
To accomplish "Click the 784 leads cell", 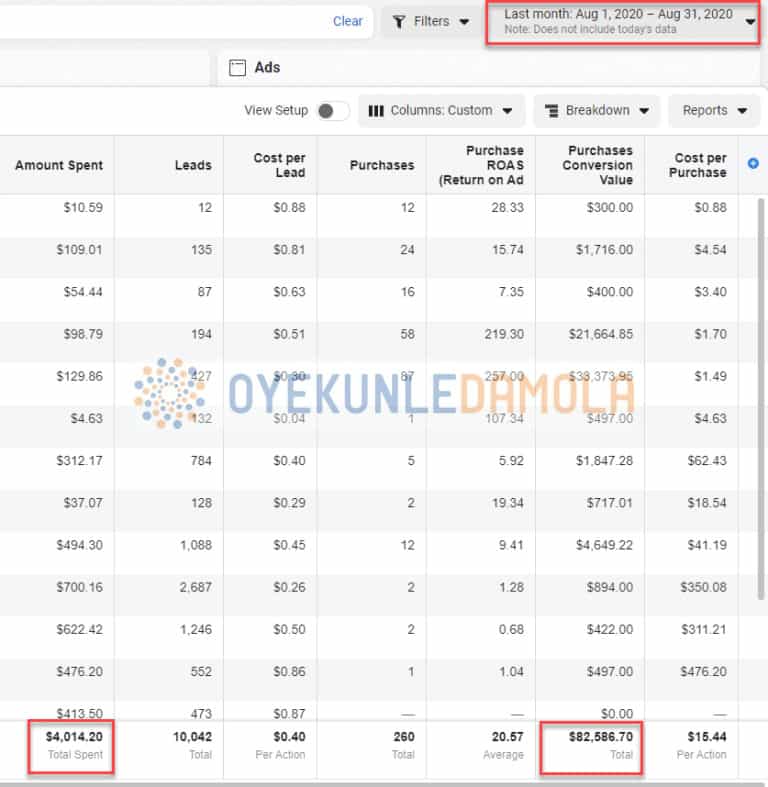I will click(201, 460).
